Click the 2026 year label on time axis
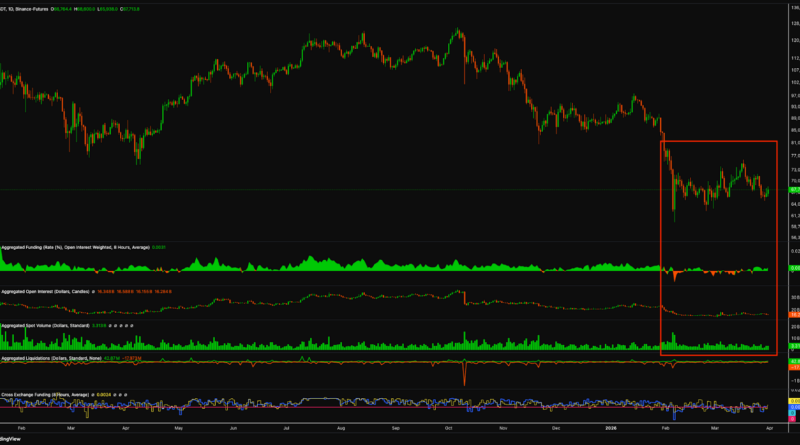The height and width of the screenshot is (445, 800). (x=614, y=426)
